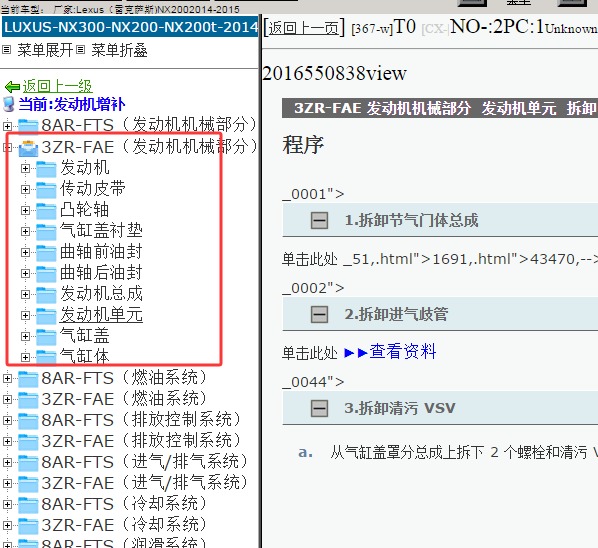Screen dimensions: 598x548
Task: Click folder icon beside 发动机总成
Action: click(46, 294)
